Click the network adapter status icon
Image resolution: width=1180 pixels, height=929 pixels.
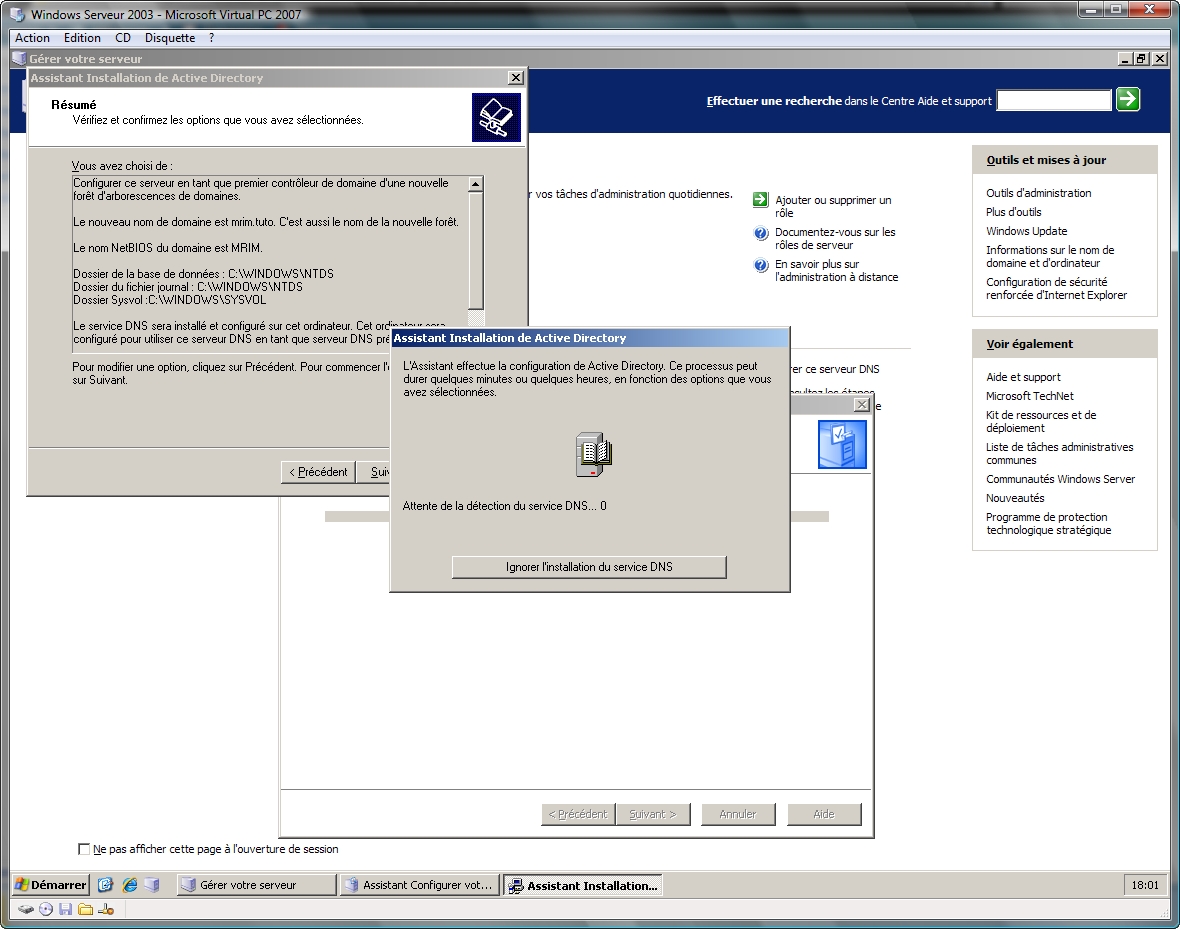click(106, 909)
